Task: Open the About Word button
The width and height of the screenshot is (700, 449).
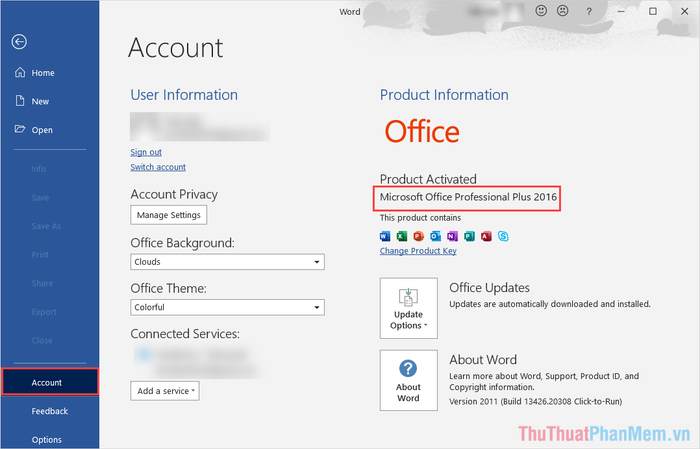Action: (x=408, y=380)
